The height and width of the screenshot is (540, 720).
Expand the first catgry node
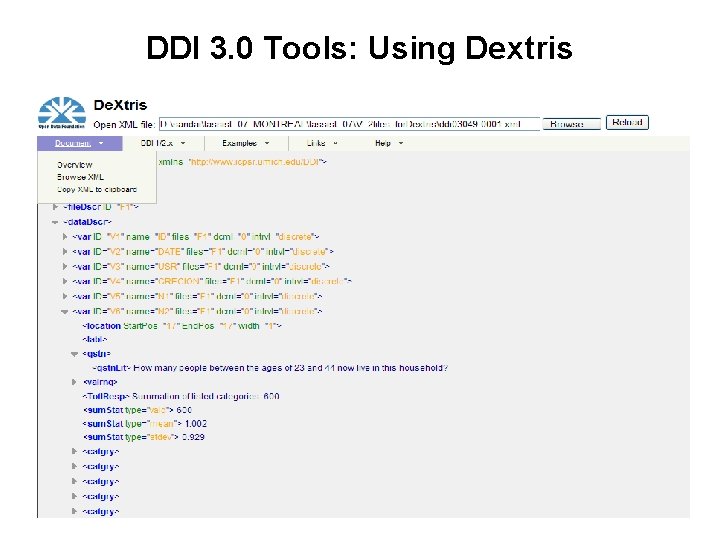[74, 451]
